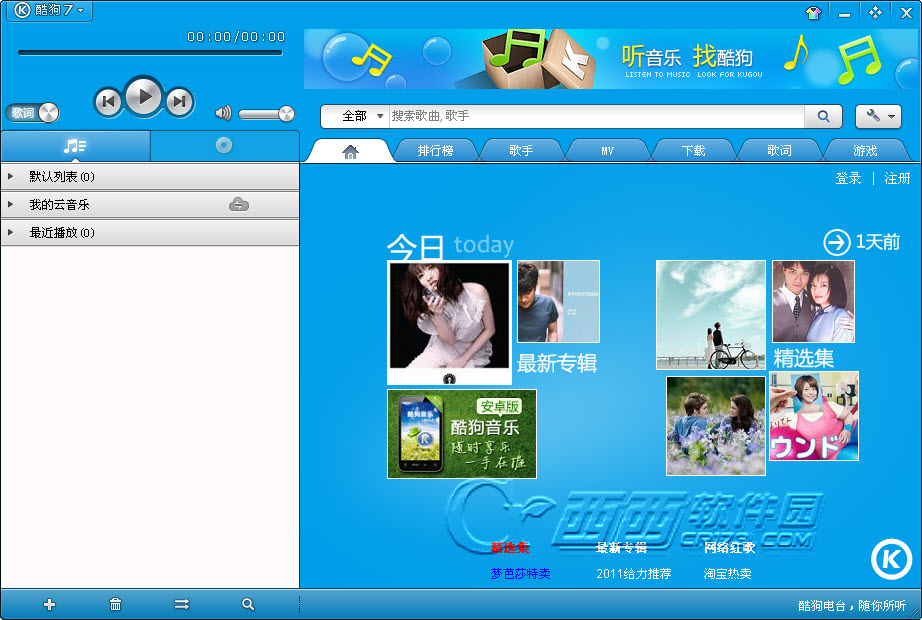This screenshot has height=620, width=922.
Task: Click the 登录 login link
Action: [x=848, y=178]
